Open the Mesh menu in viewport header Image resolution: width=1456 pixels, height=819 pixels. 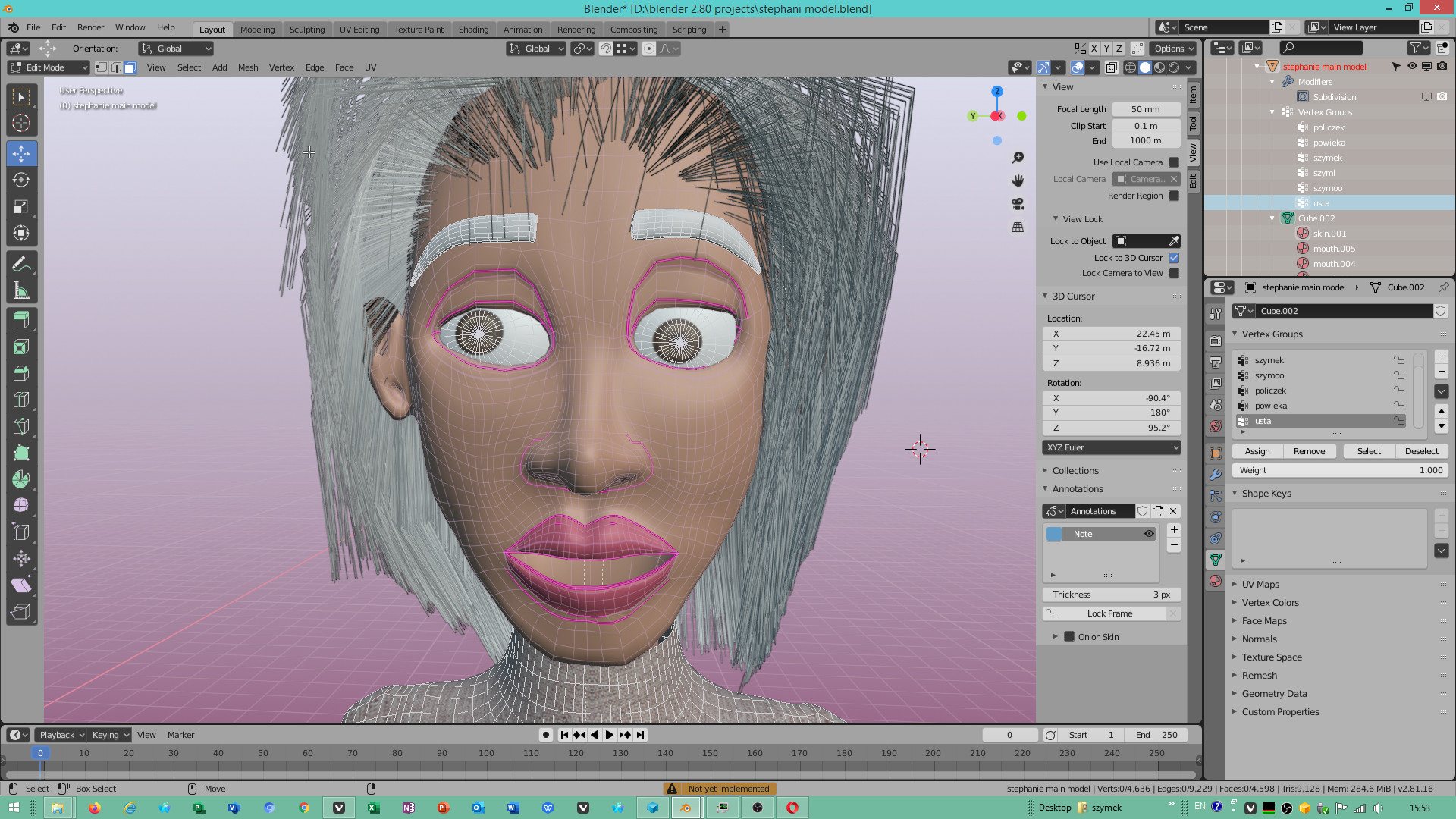coord(248,67)
